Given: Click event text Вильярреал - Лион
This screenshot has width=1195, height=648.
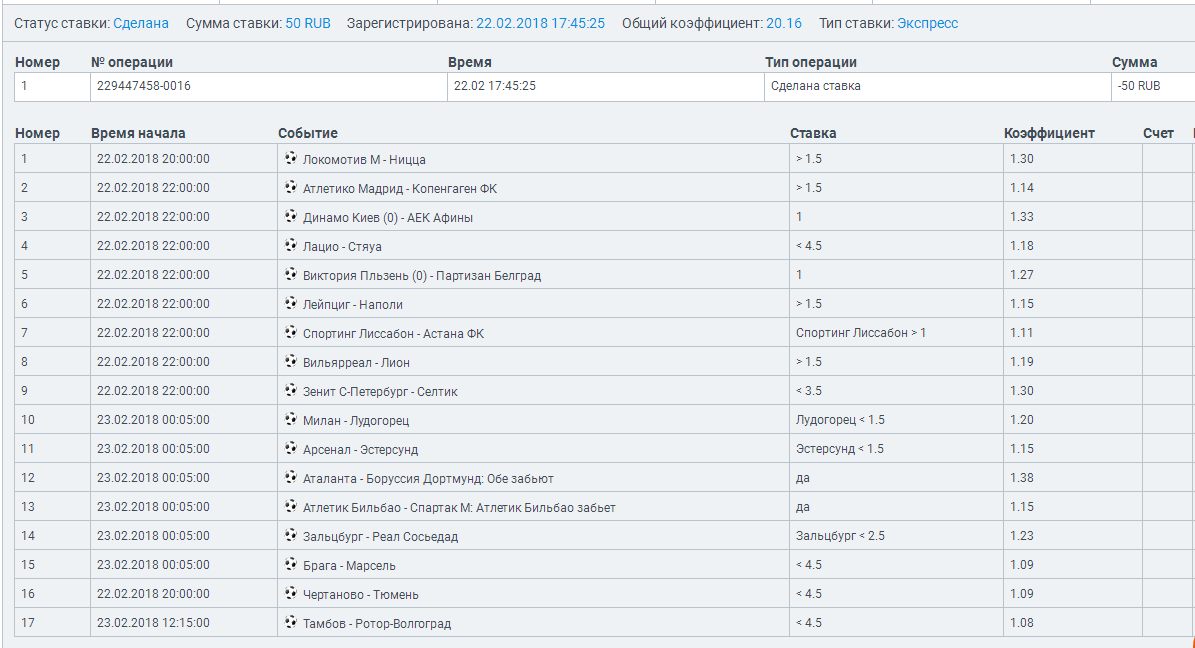Looking at the screenshot, I should click(357, 363).
